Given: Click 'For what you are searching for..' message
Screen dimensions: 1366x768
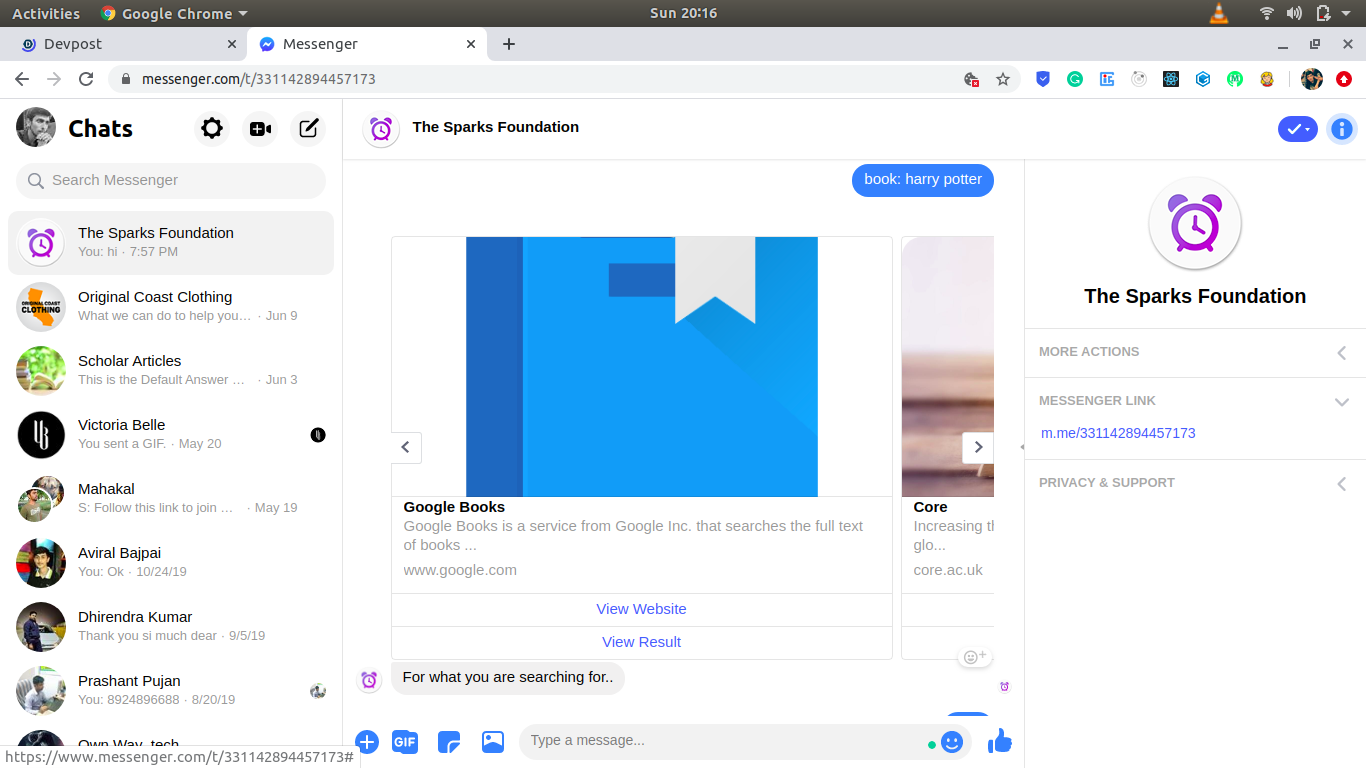Looking at the screenshot, I should [508, 678].
